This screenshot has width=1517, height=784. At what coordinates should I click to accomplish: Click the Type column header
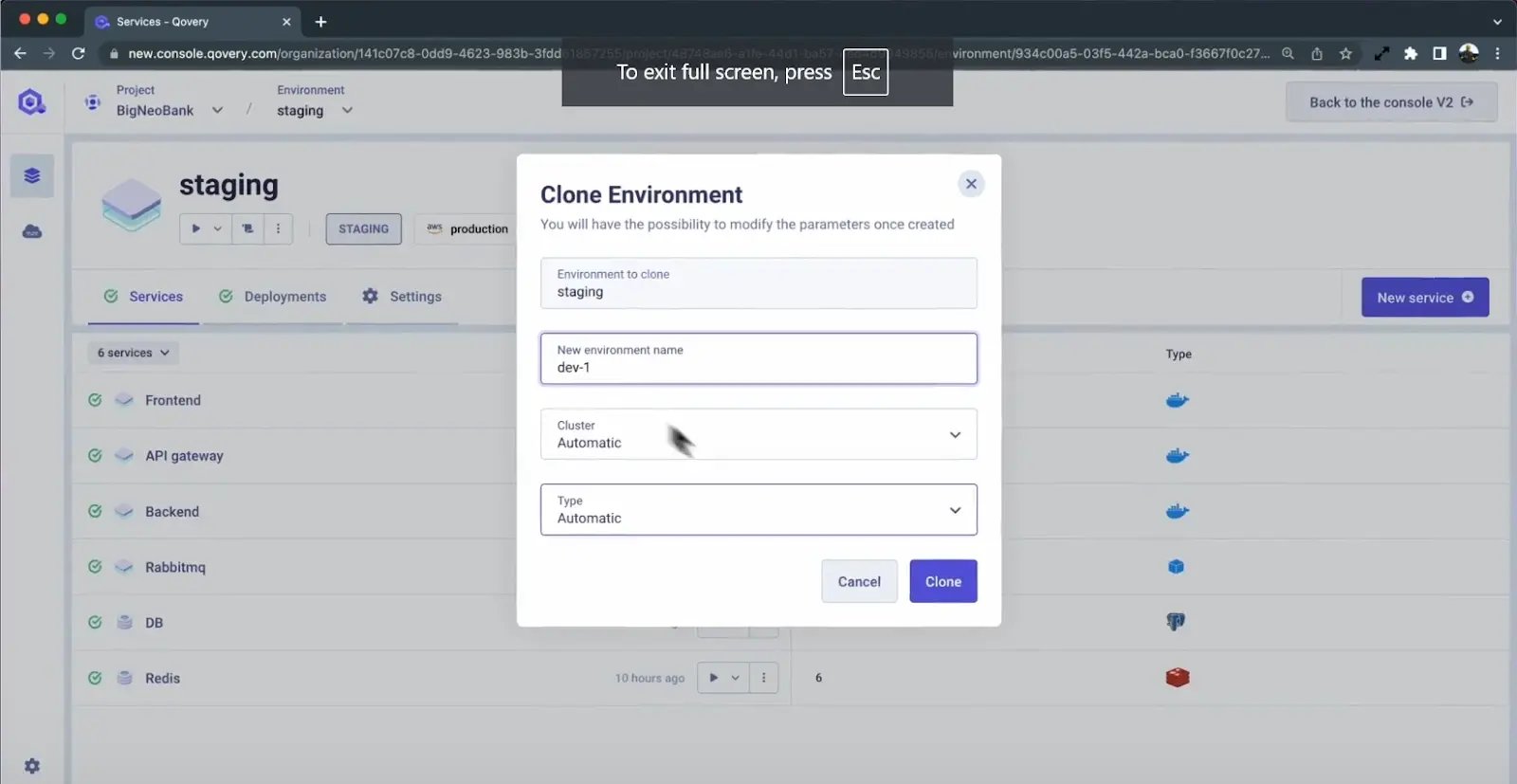tap(1179, 354)
